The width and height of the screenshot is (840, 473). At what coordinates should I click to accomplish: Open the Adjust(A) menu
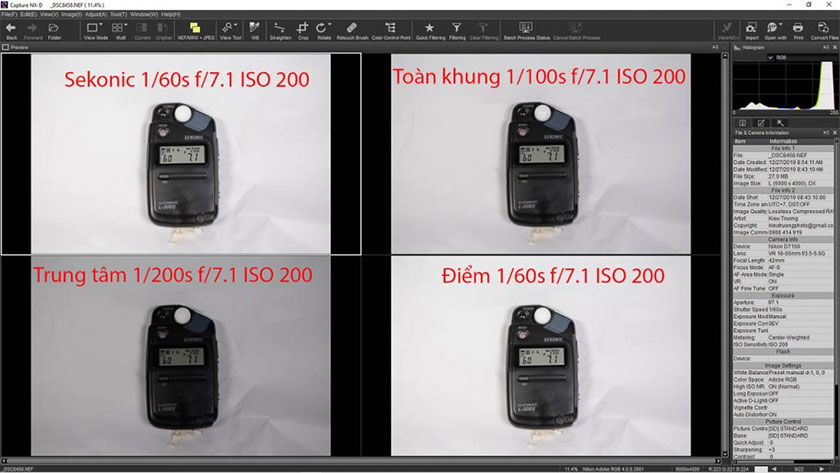[x=96, y=14]
